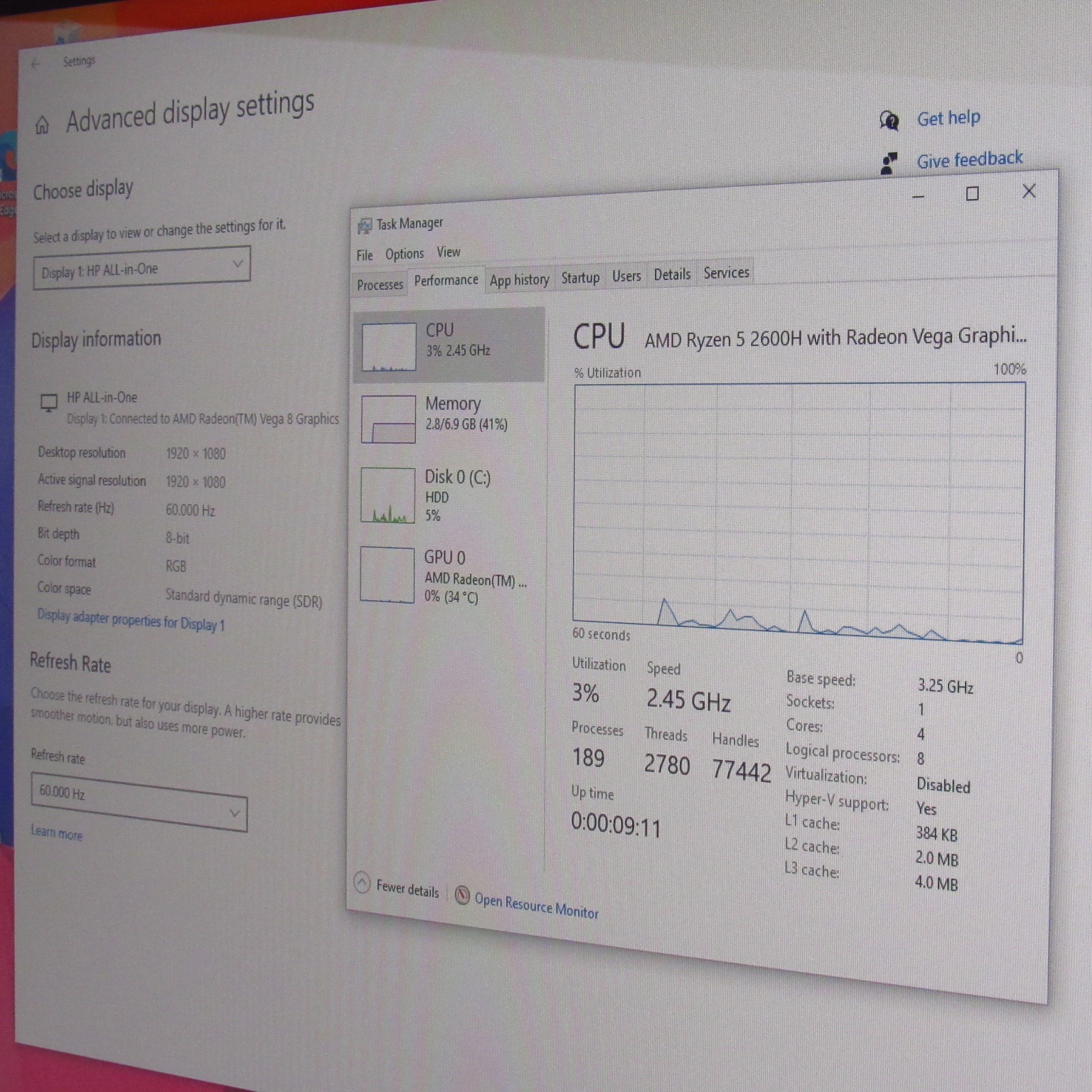The image size is (1092, 1092).
Task: Click the 77442 handles value
Action: coord(742,771)
